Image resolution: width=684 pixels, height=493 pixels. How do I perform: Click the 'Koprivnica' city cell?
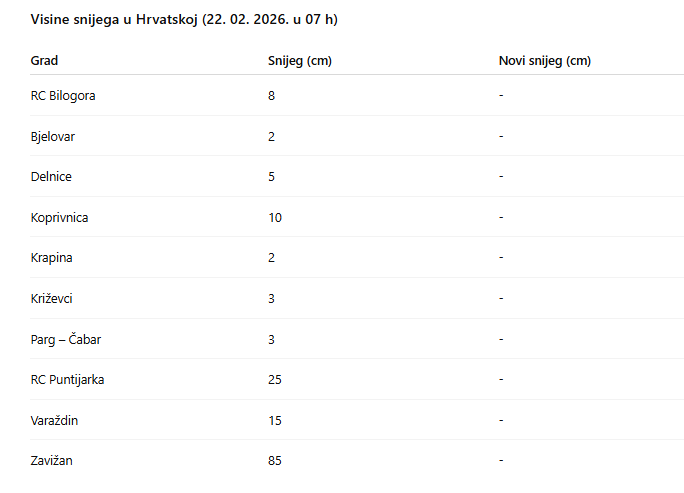pos(59,217)
